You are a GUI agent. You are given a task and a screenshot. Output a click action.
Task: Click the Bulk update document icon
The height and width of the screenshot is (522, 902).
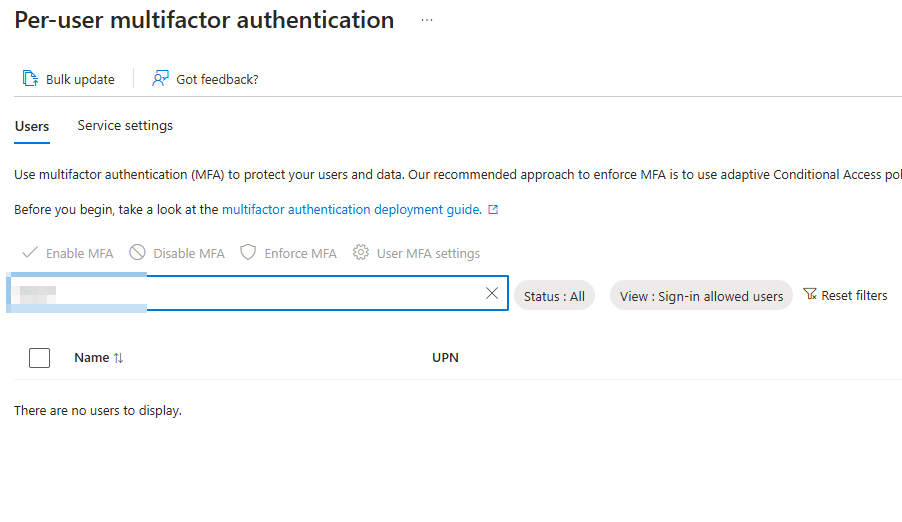pos(30,79)
